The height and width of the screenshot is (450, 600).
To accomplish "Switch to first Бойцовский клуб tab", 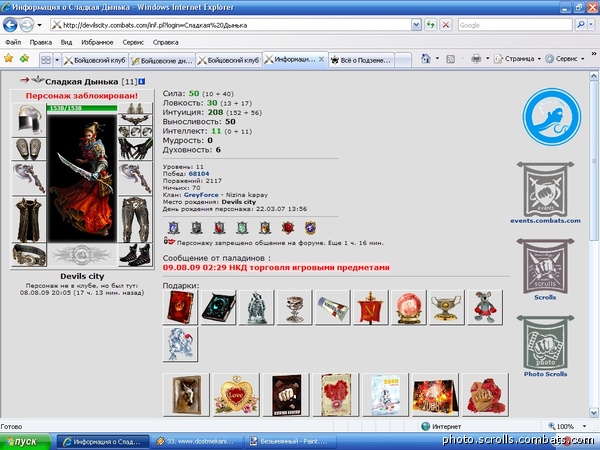I will (95, 60).
